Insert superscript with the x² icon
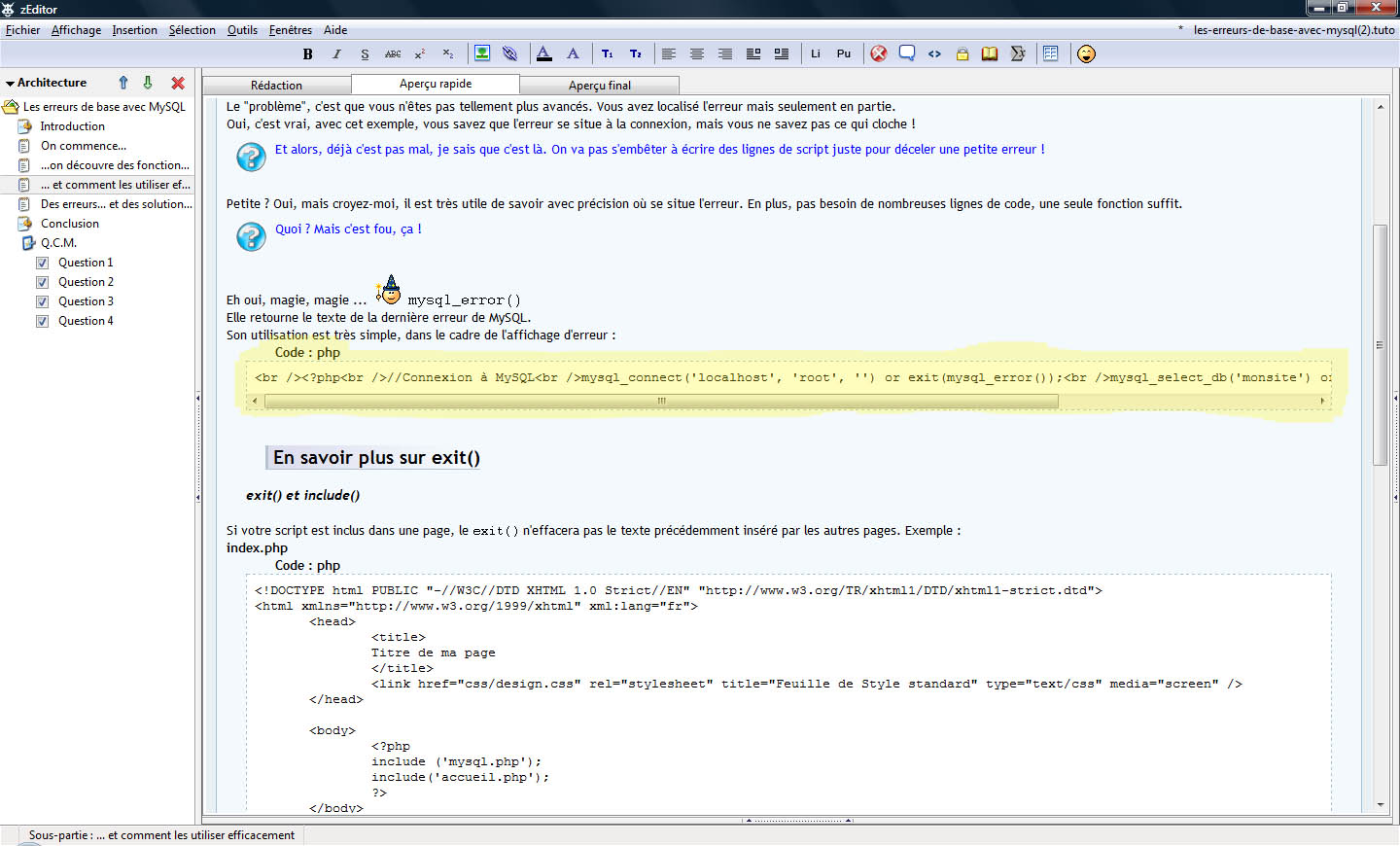Image resolution: width=1400 pixels, height=846 pixels. 420,54
